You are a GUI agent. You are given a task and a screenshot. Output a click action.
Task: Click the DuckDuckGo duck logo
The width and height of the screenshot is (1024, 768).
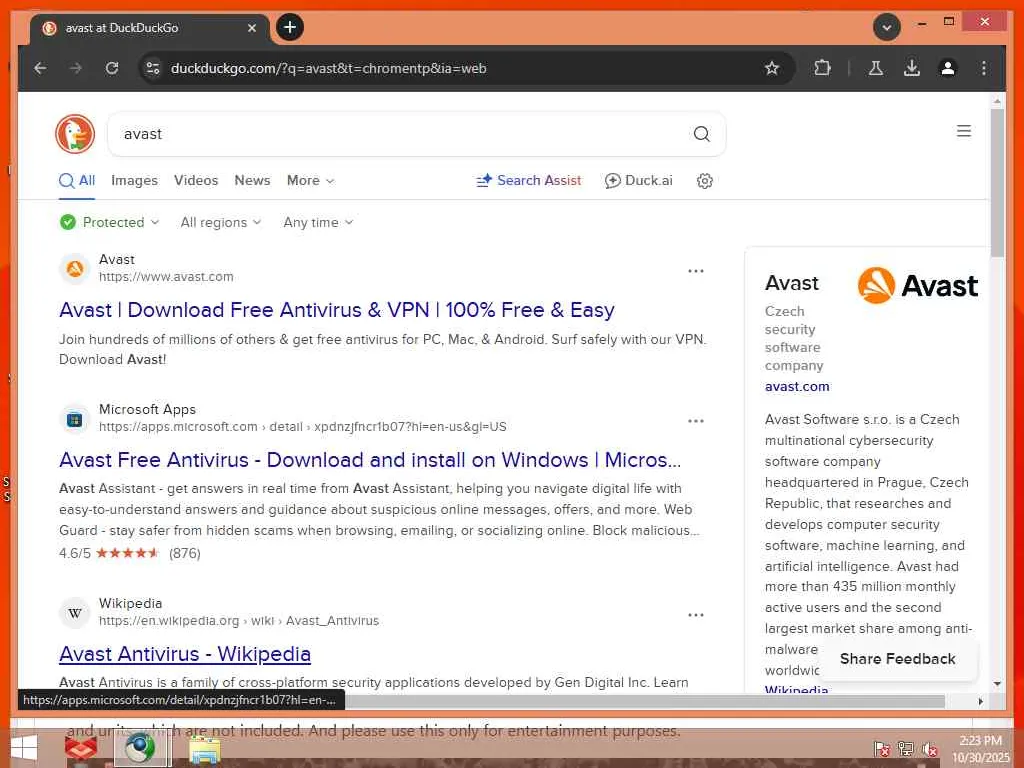click(75, 134)
